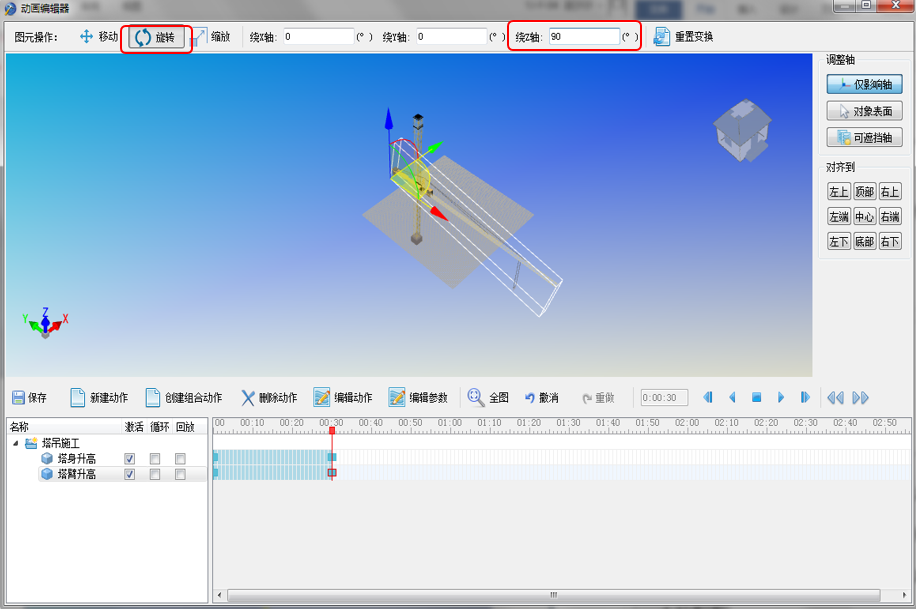The image size is (916, 609).
Task: Click 创建组合动作 create combined action
Action: pos(184,397)
